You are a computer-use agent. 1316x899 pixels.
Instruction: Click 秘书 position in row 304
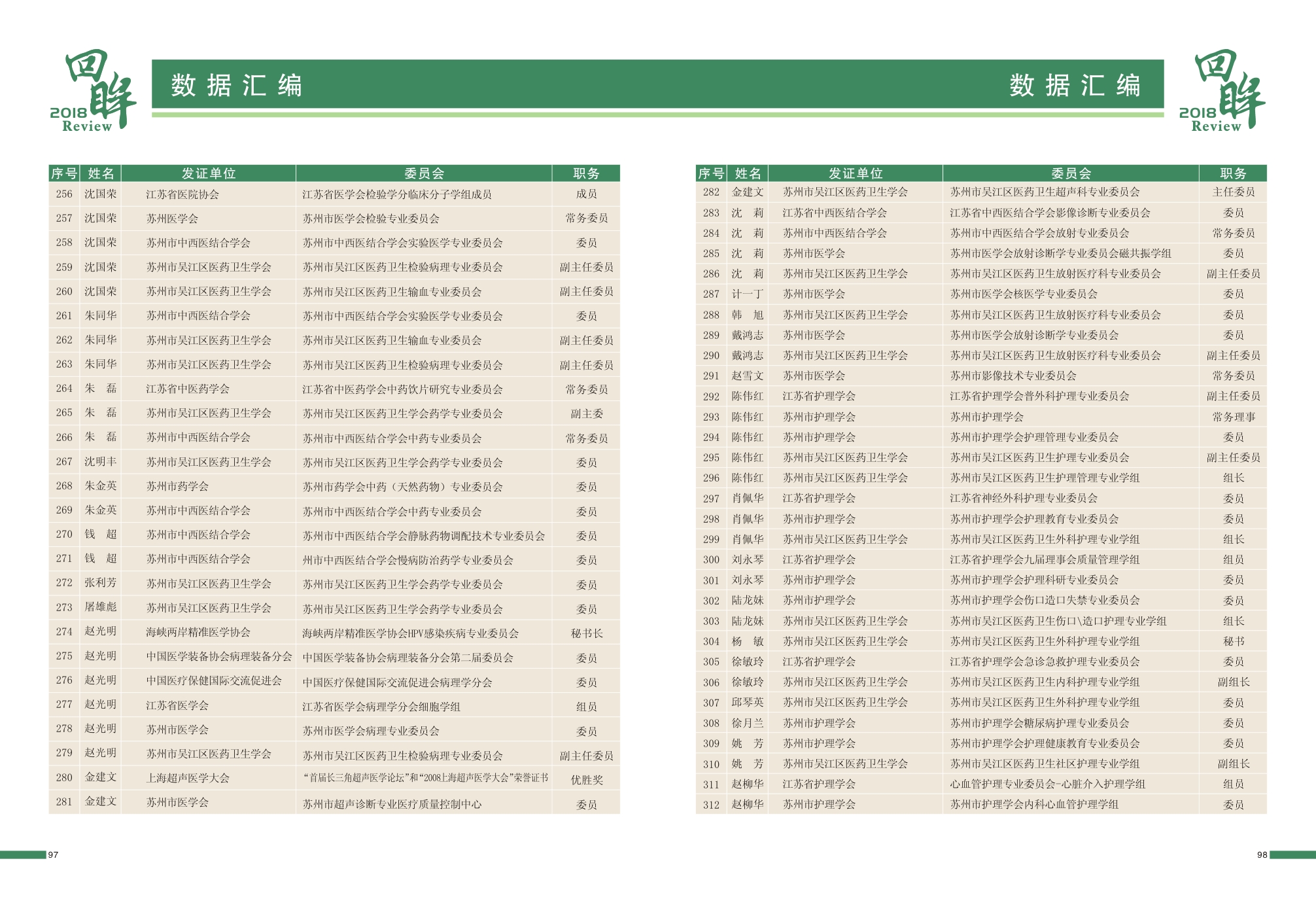coord(1233,641)
